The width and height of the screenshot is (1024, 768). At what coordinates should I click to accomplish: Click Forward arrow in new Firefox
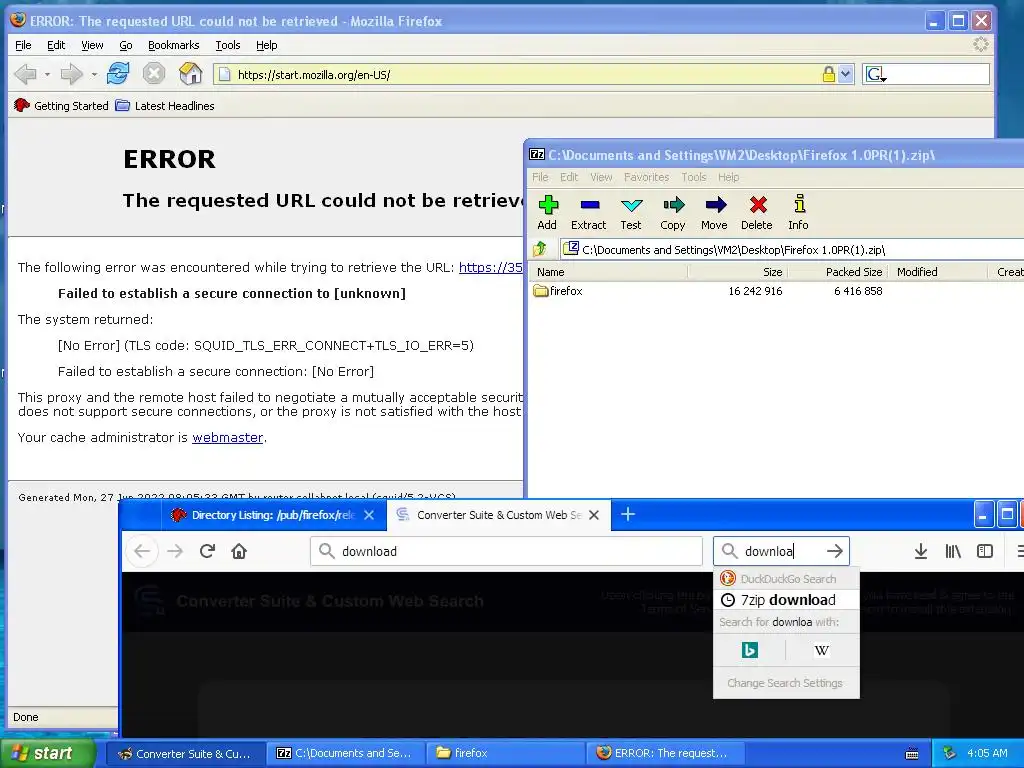point(175,551)
